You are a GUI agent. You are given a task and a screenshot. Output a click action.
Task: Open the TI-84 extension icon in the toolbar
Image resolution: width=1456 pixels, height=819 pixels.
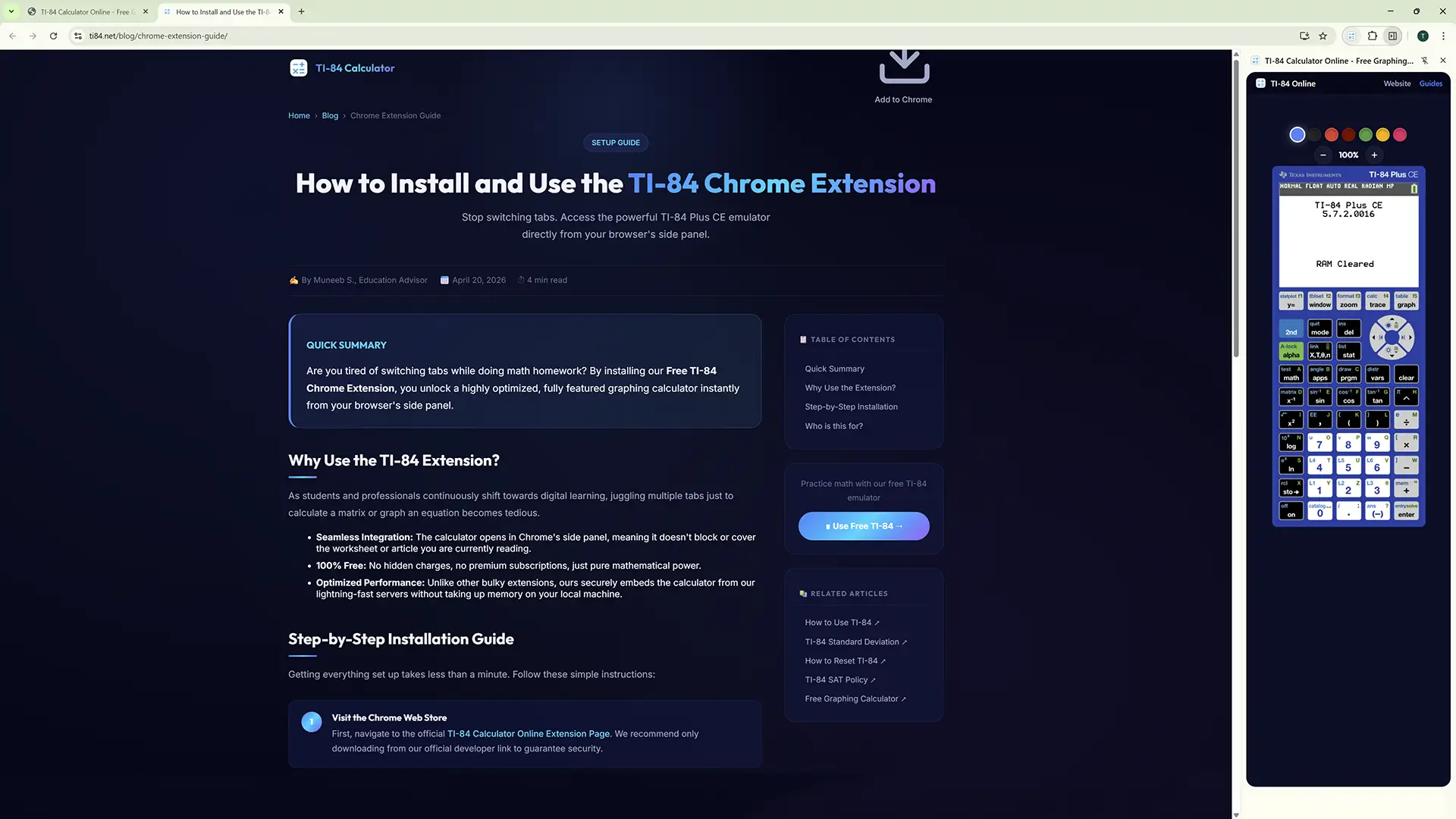[1351, 36]
